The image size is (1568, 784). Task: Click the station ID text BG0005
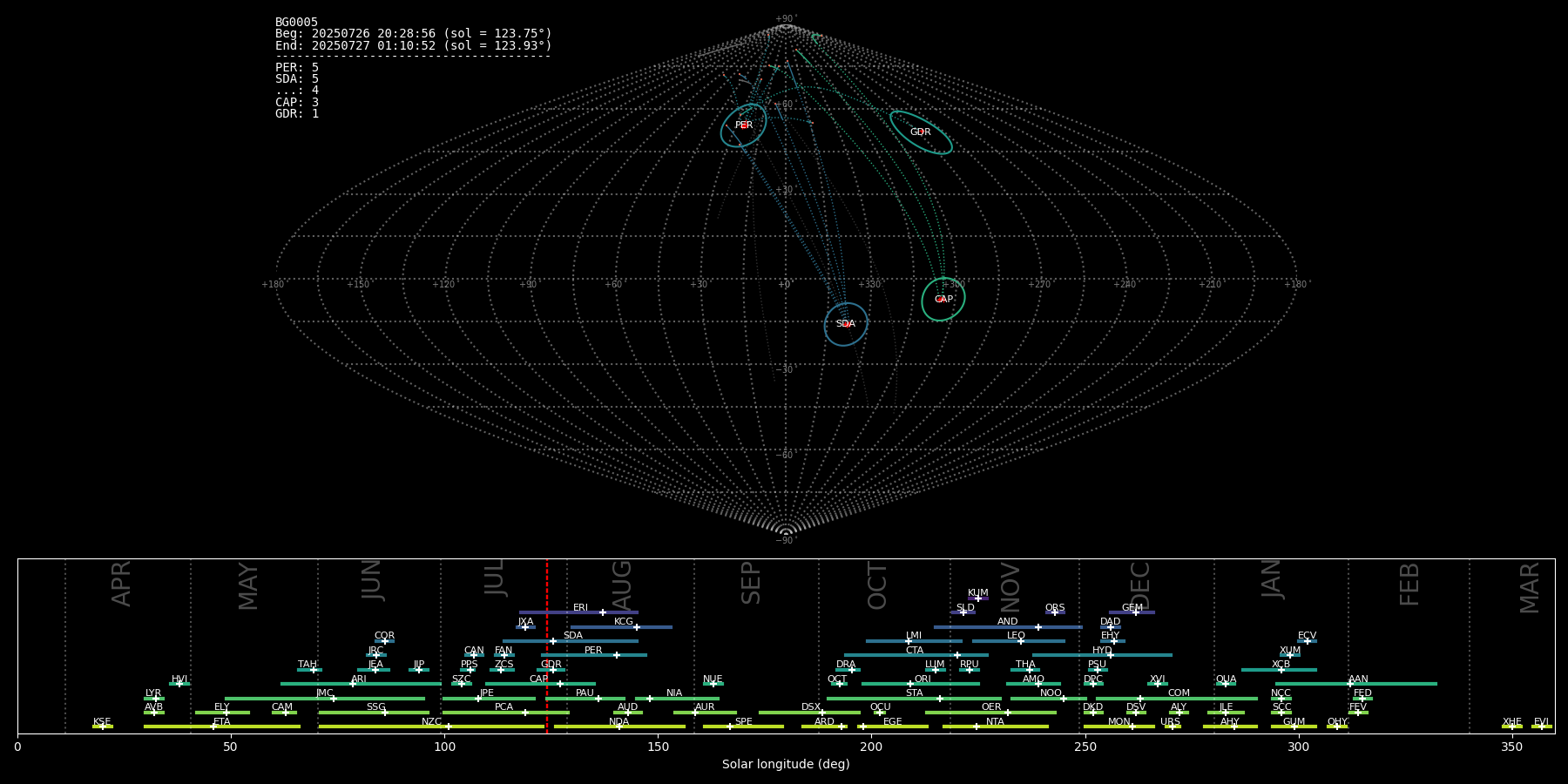[x=297, y=22]
